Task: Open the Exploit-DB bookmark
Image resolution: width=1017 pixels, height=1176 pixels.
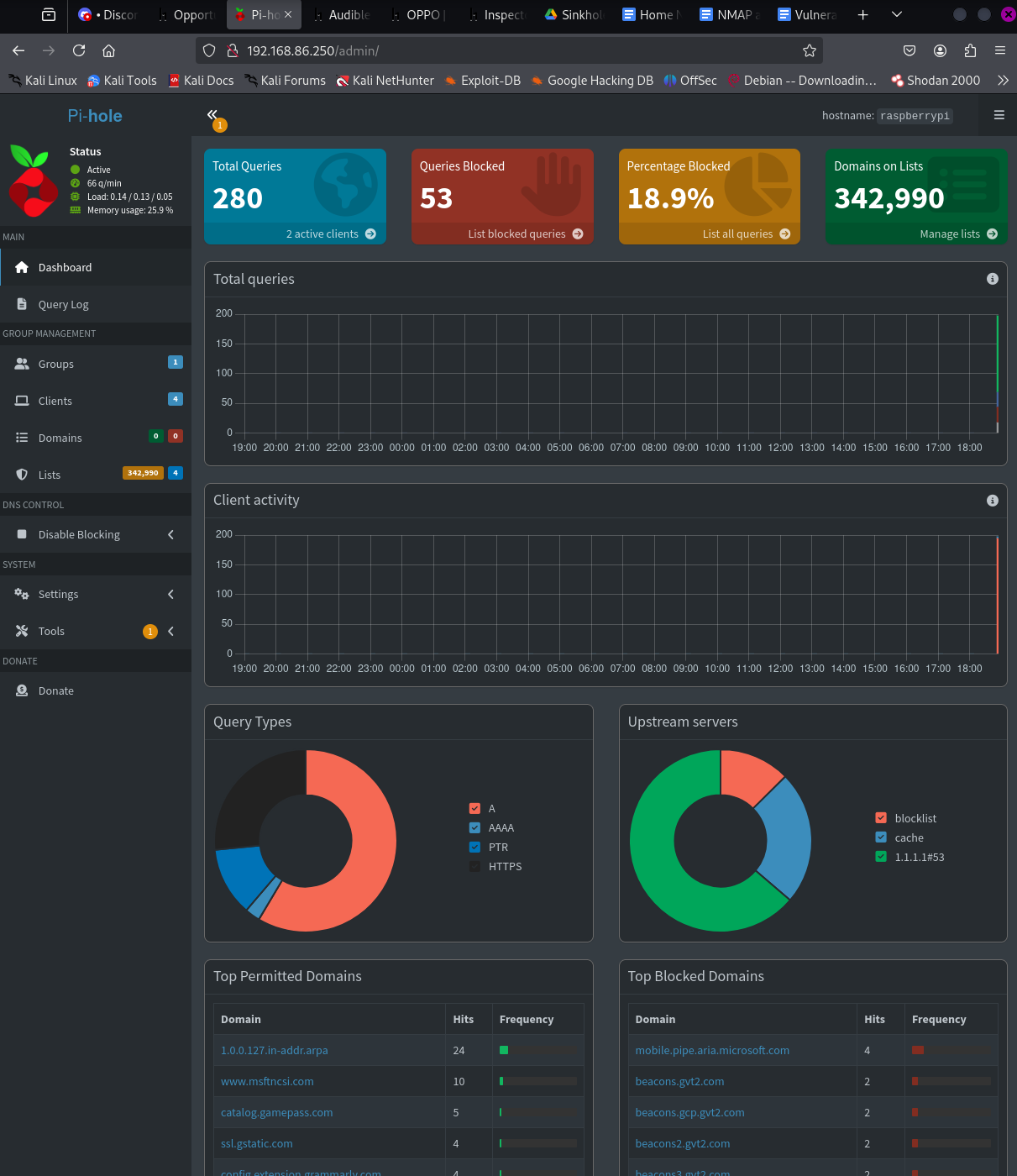Action: pyautogui.click(x=482, y=80)
